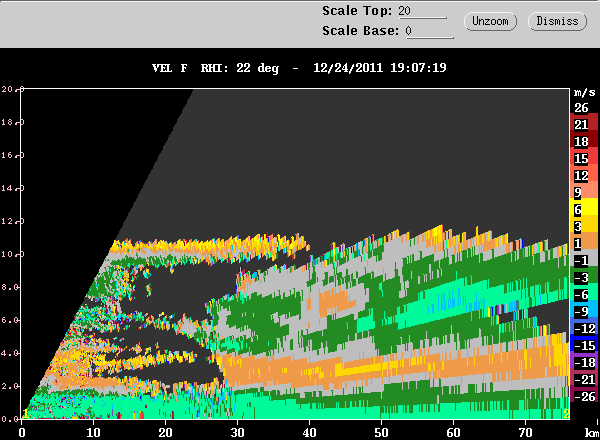Click the 50 km range axis tick

pos(382,432)
